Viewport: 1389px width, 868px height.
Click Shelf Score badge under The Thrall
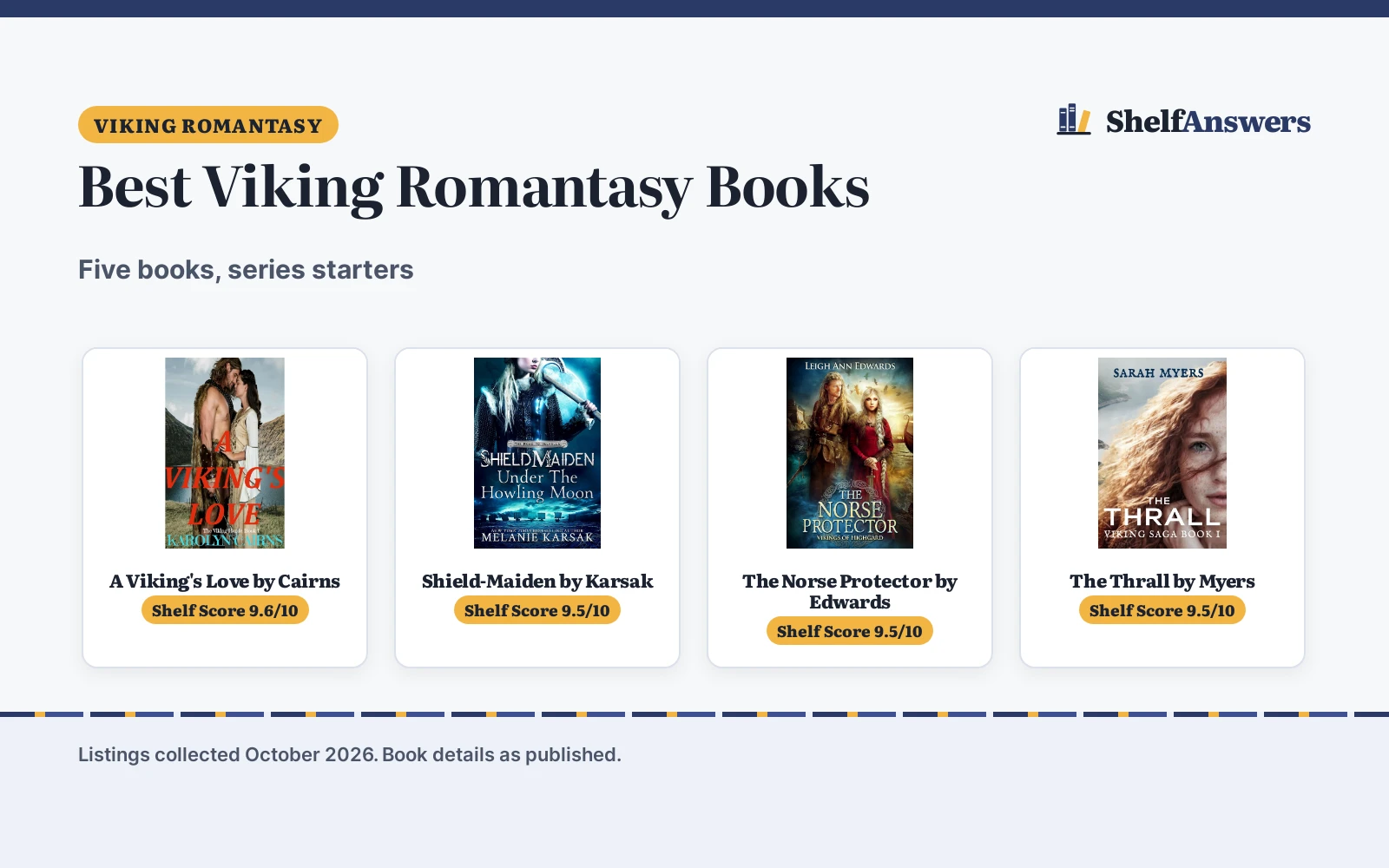tap(1162, 610)
